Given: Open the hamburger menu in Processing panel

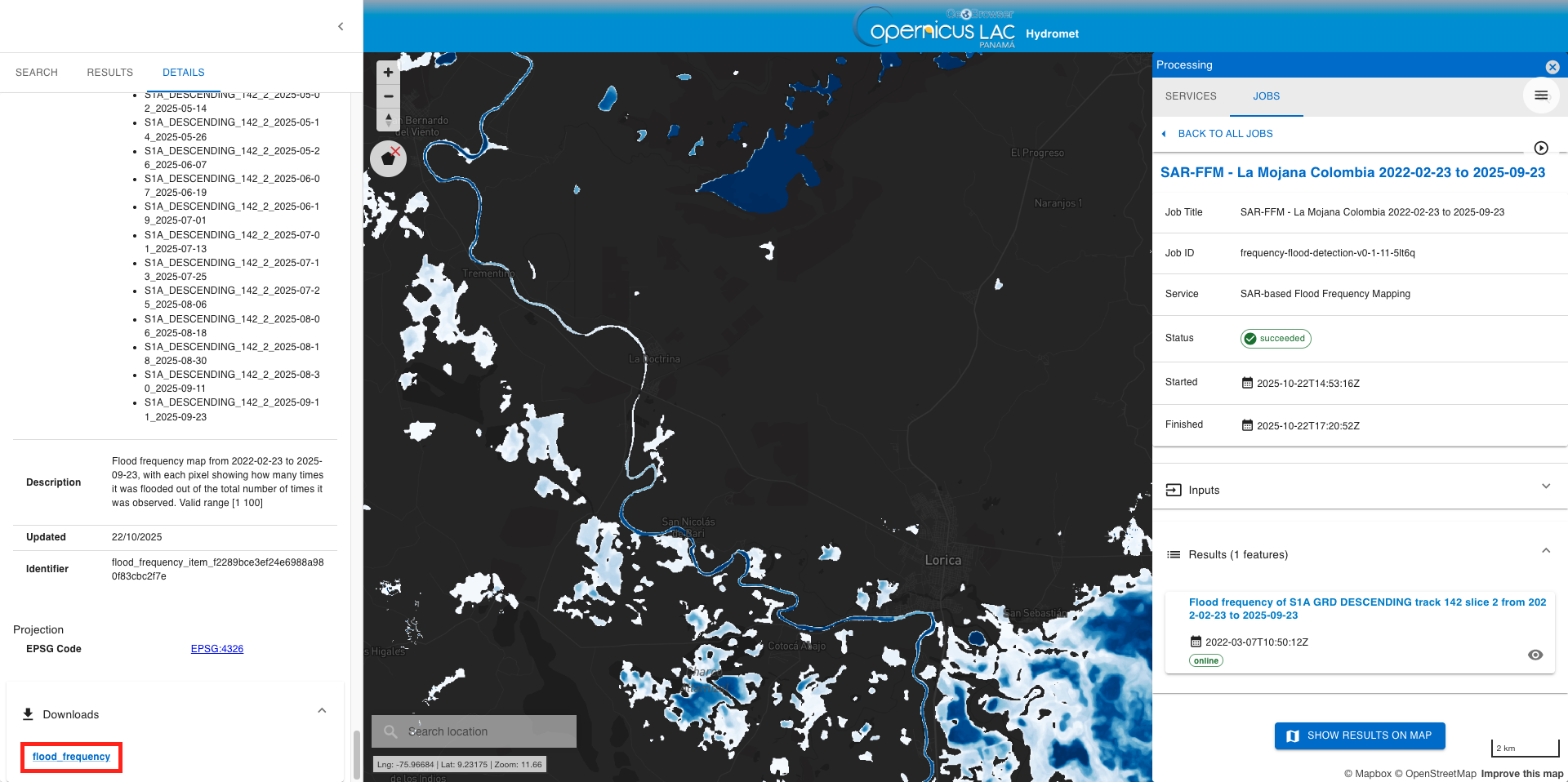Looking at the screenshot, I should click(x=1540, y=96).
